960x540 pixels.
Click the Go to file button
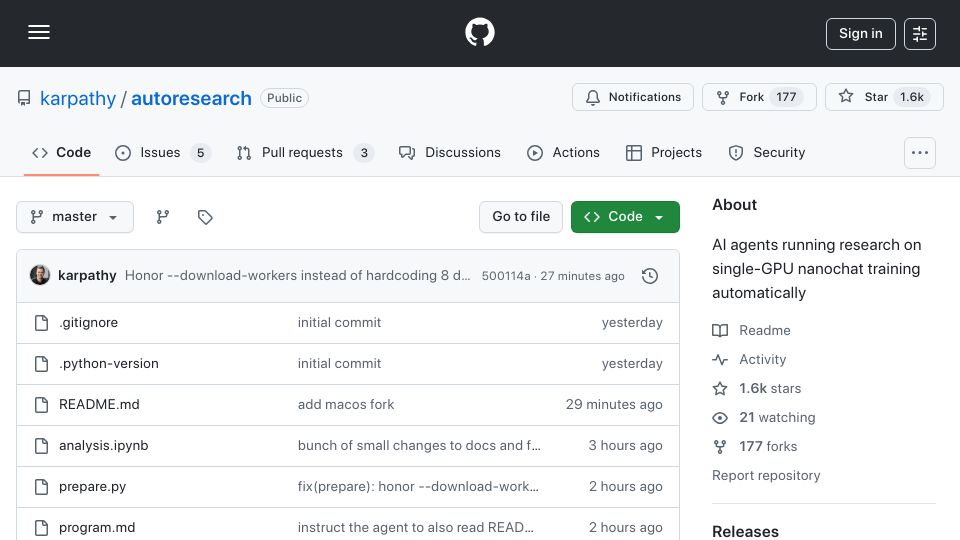point(521,217)
